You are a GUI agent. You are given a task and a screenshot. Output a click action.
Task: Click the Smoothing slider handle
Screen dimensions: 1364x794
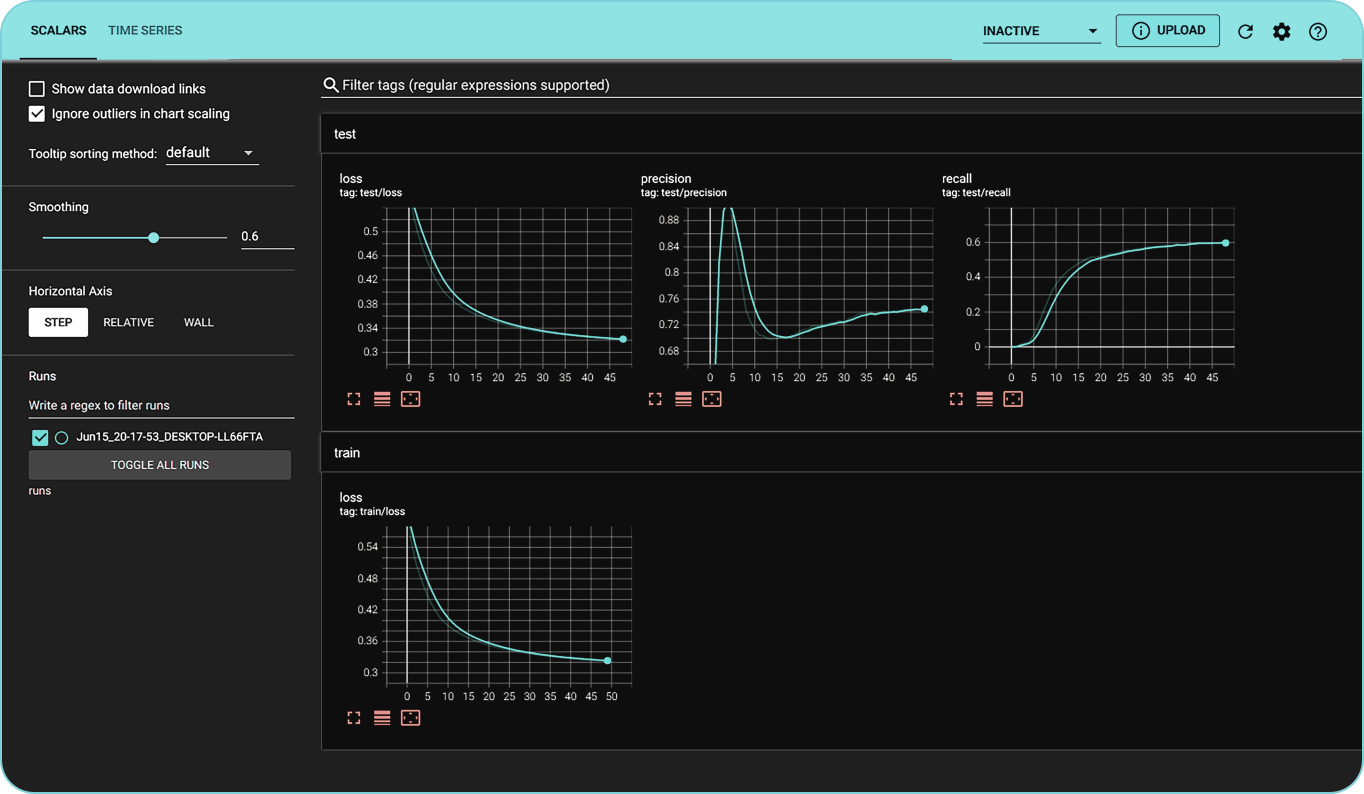point(153,238)
